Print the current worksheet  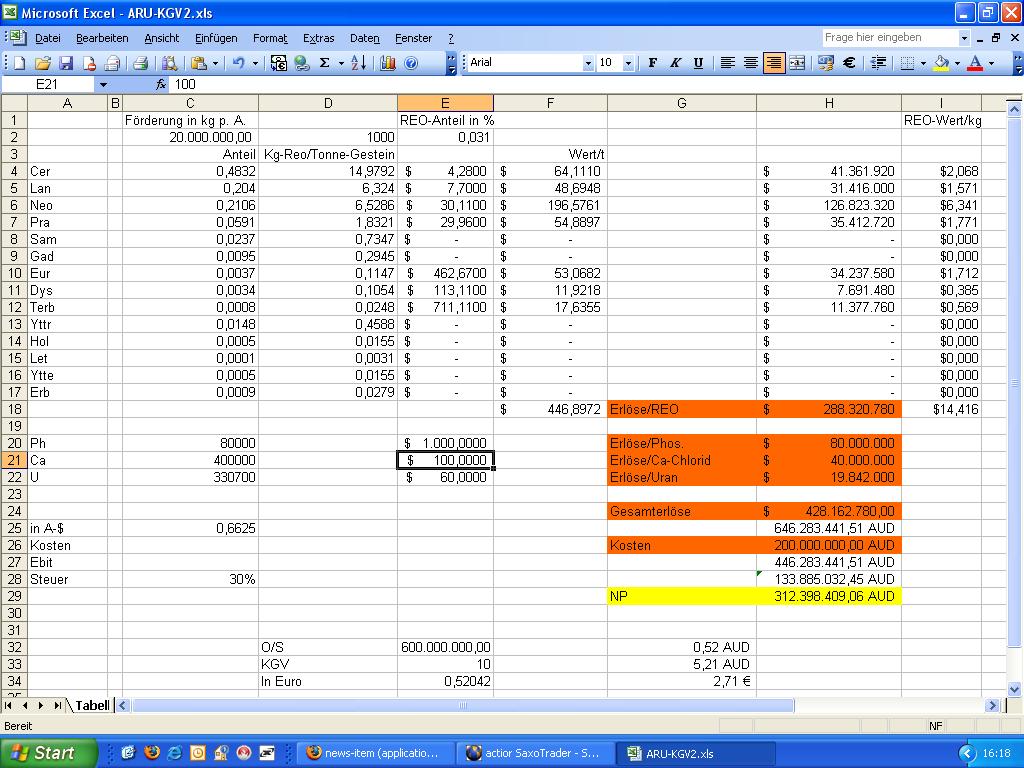140,62
